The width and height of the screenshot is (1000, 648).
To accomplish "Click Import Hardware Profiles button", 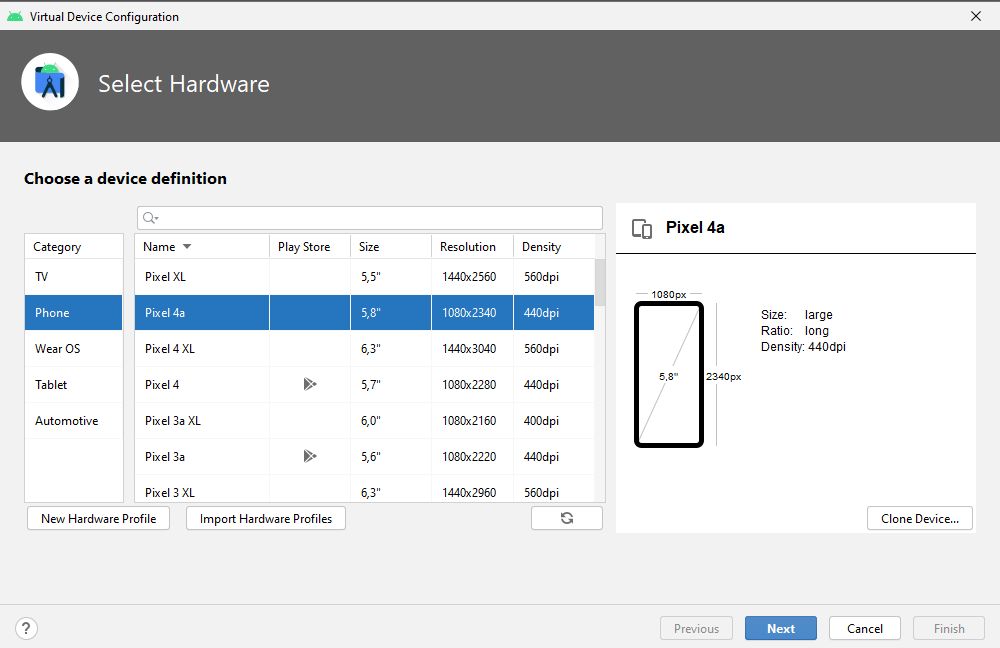I will coord(265,519).
